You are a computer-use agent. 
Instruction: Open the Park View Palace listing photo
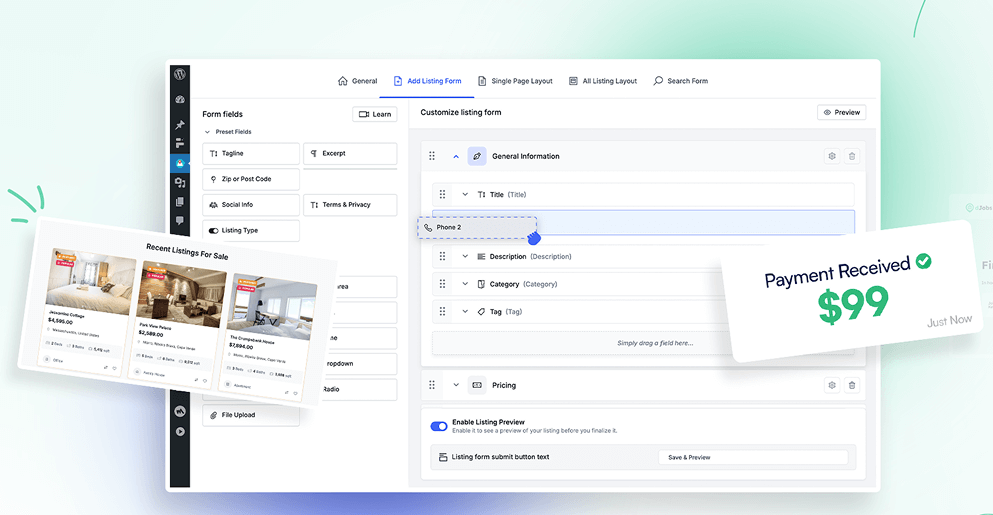pos(181,295)
